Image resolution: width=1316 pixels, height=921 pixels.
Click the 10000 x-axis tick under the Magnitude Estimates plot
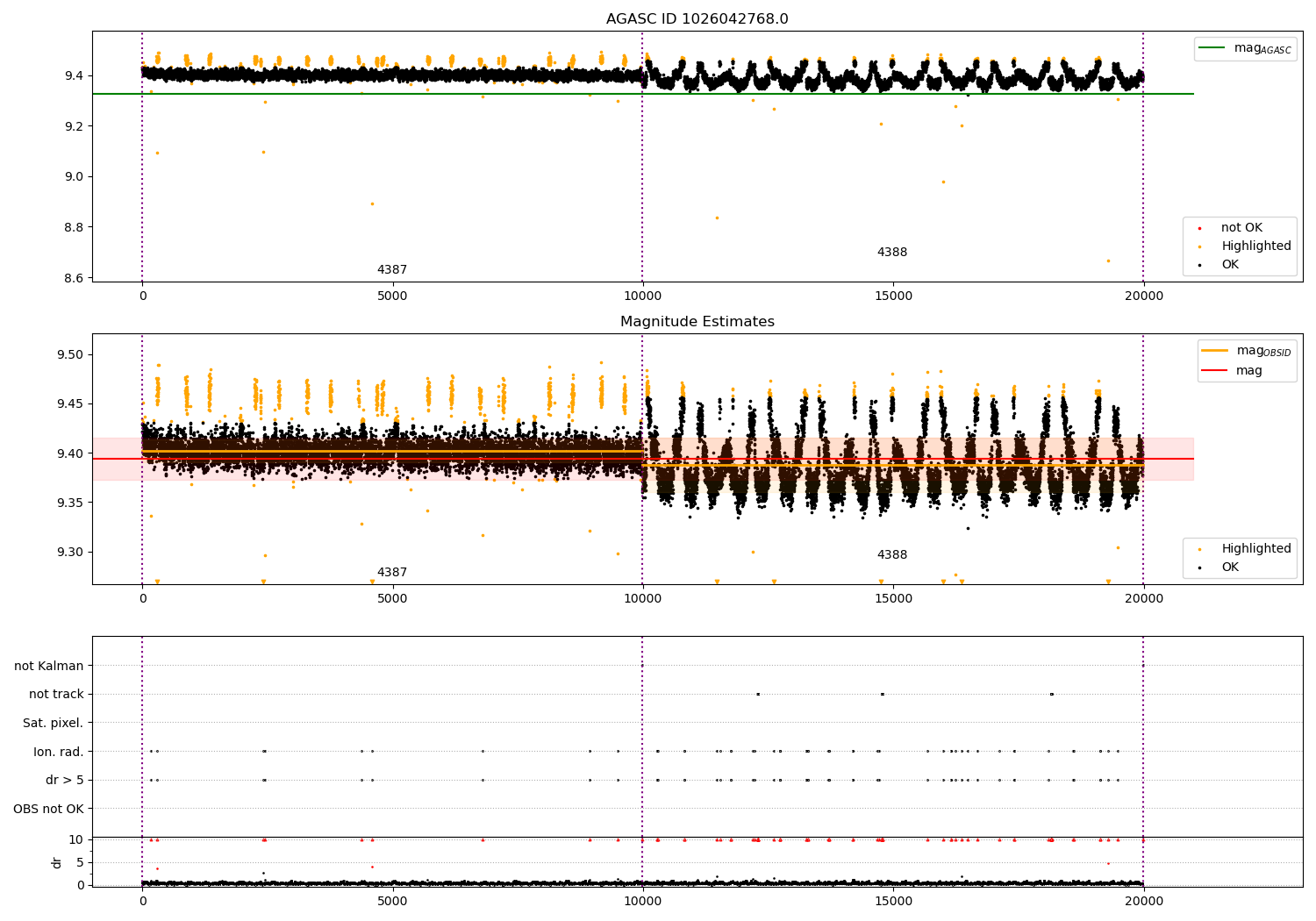coord(642,599)
